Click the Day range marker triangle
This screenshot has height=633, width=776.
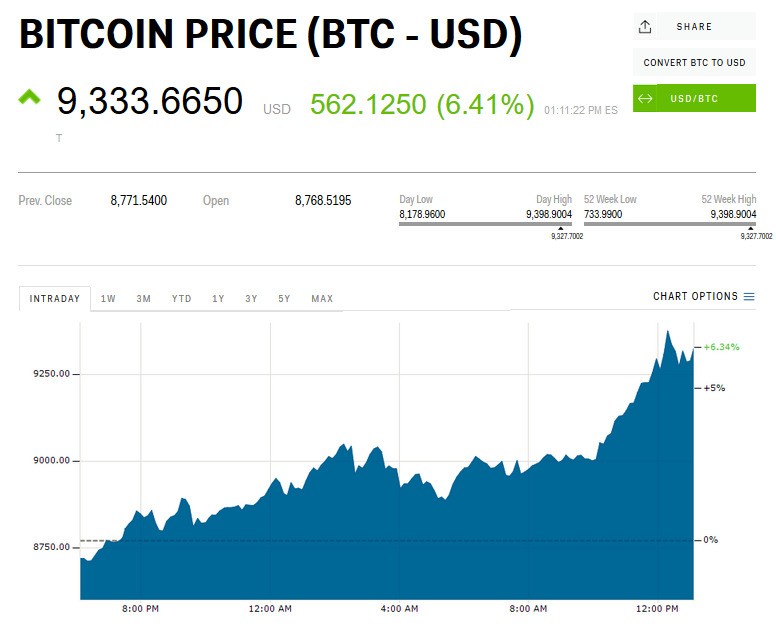pos(560,229)
